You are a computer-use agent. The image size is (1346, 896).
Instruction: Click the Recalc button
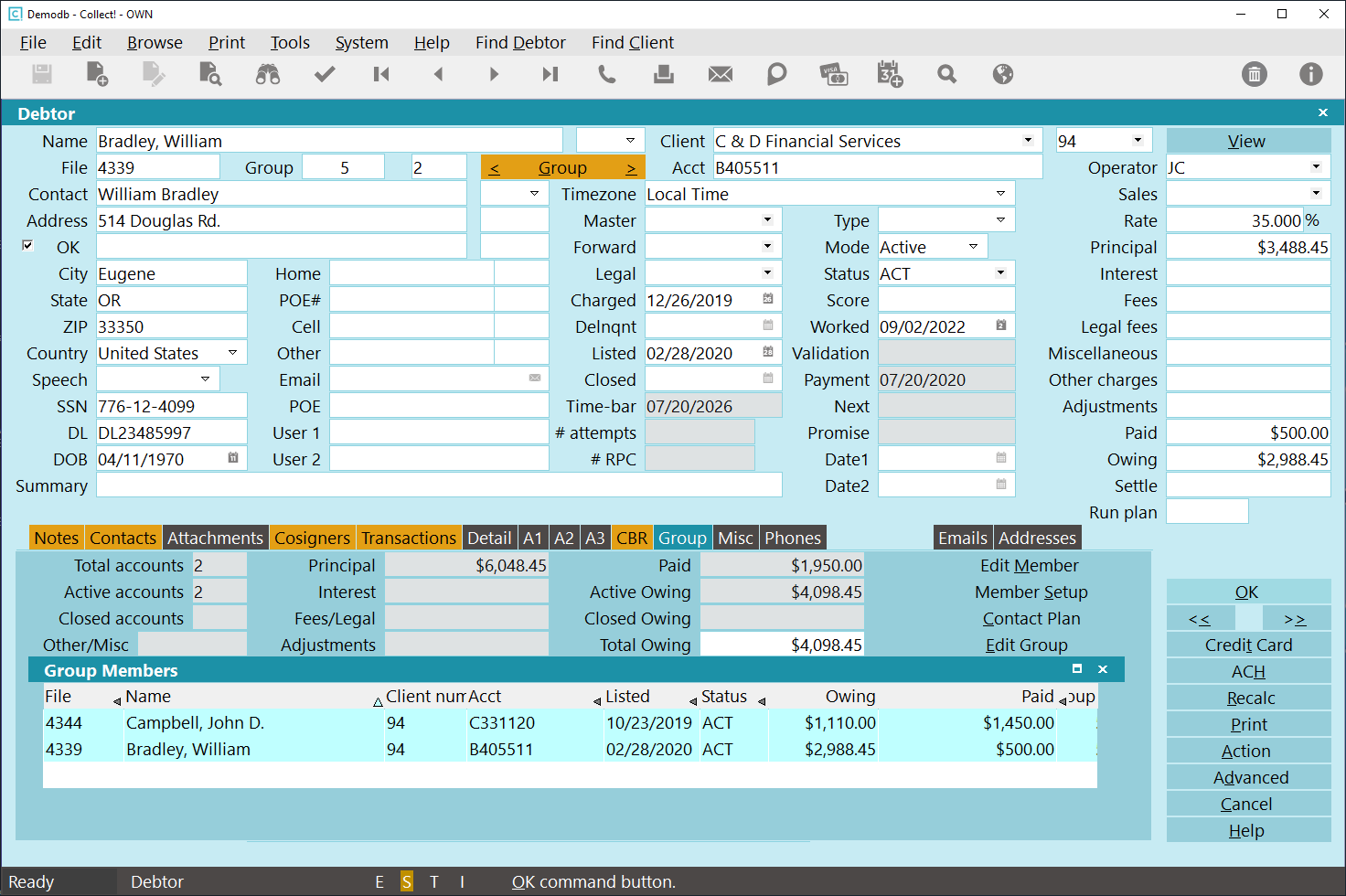(1248, 698)
